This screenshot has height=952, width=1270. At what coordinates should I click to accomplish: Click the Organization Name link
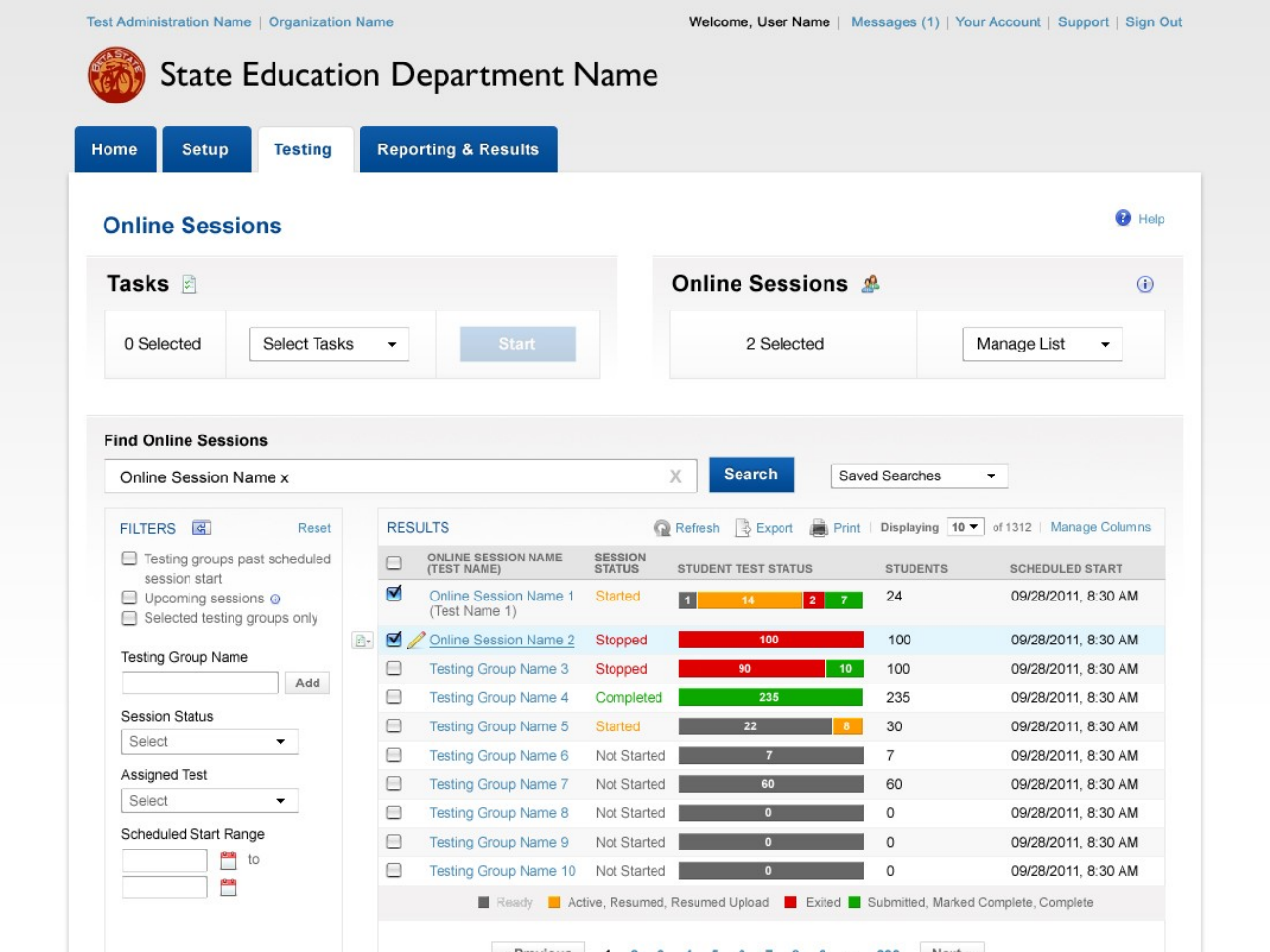click(331, 21)
